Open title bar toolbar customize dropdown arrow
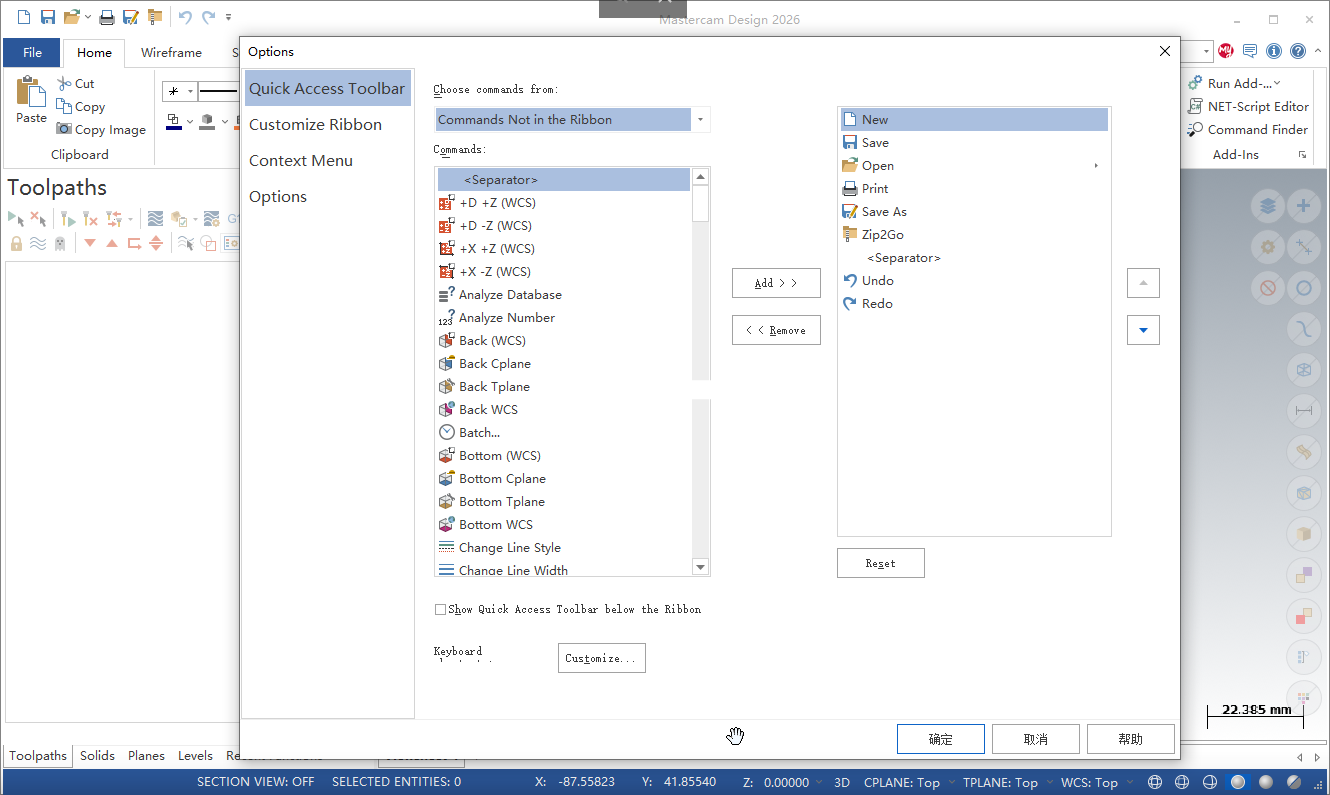This screenshot has height=795, width=1330. (229, 17)
